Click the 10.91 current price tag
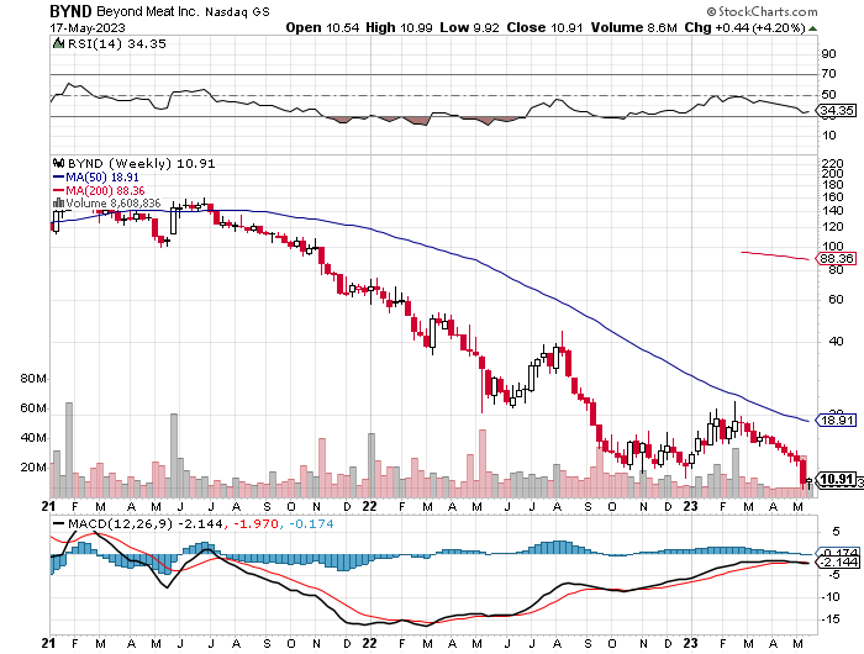 tap(836, 479)
